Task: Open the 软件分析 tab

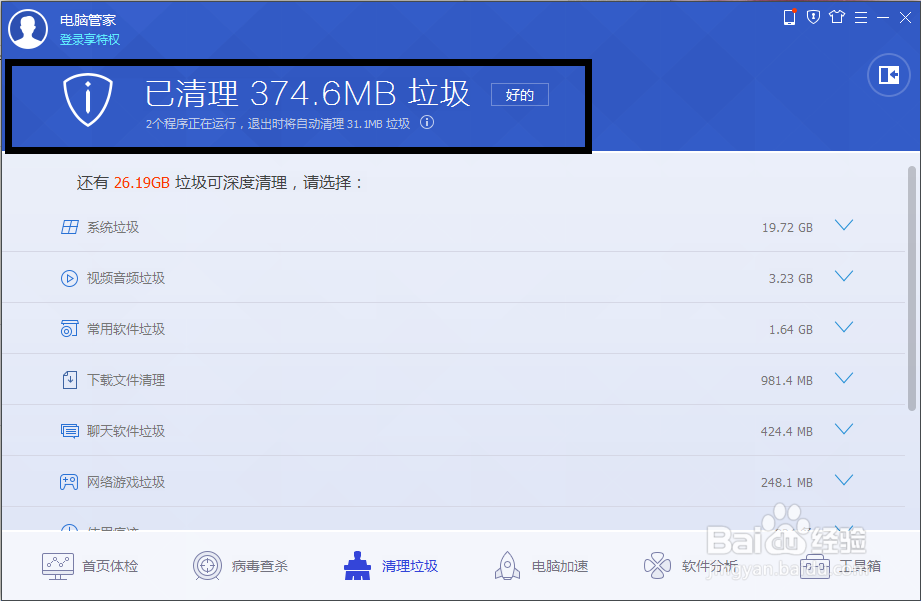Action: tap(691, 566)
